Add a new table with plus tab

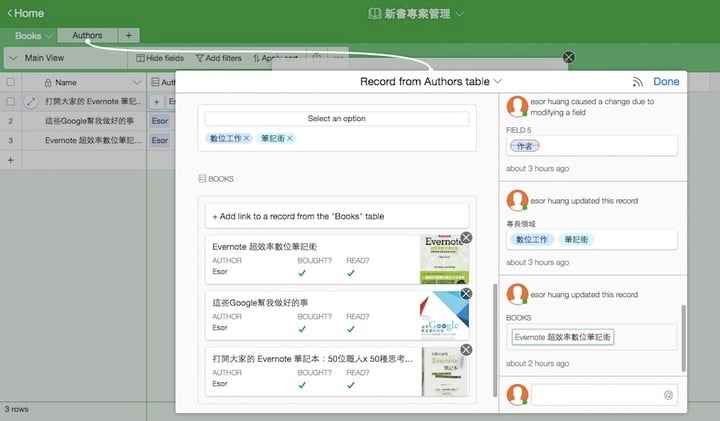pyautogui.click(x=129, y=35)
